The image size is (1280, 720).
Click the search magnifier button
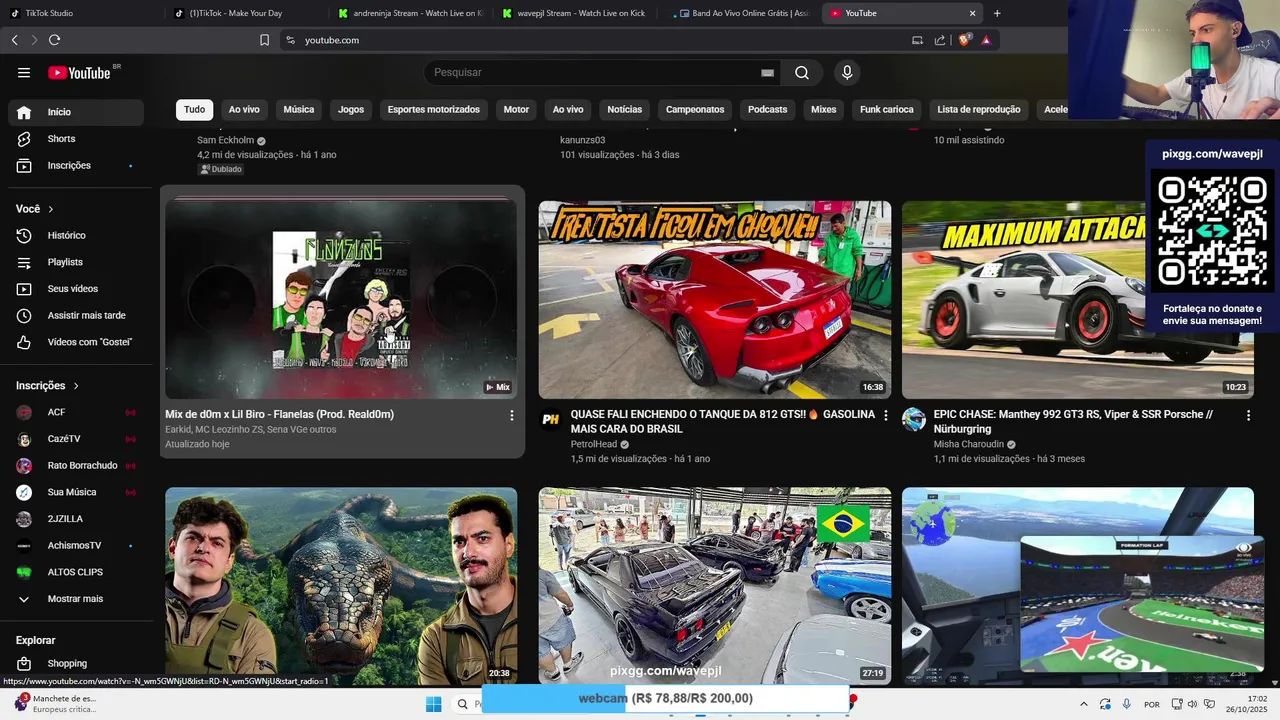[802, 72]
